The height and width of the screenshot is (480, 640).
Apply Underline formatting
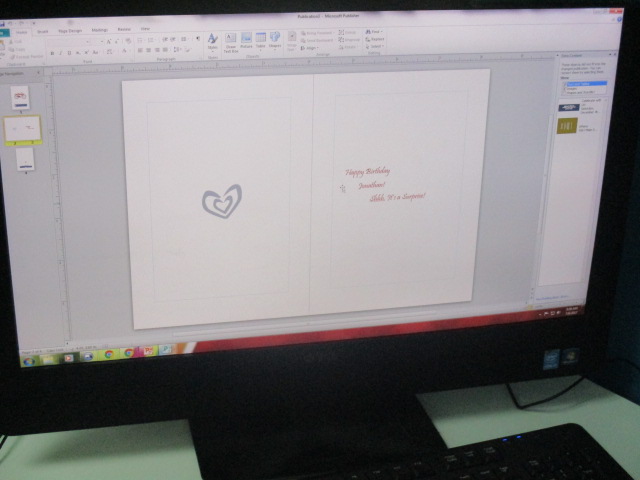click(x=69, y=53)
